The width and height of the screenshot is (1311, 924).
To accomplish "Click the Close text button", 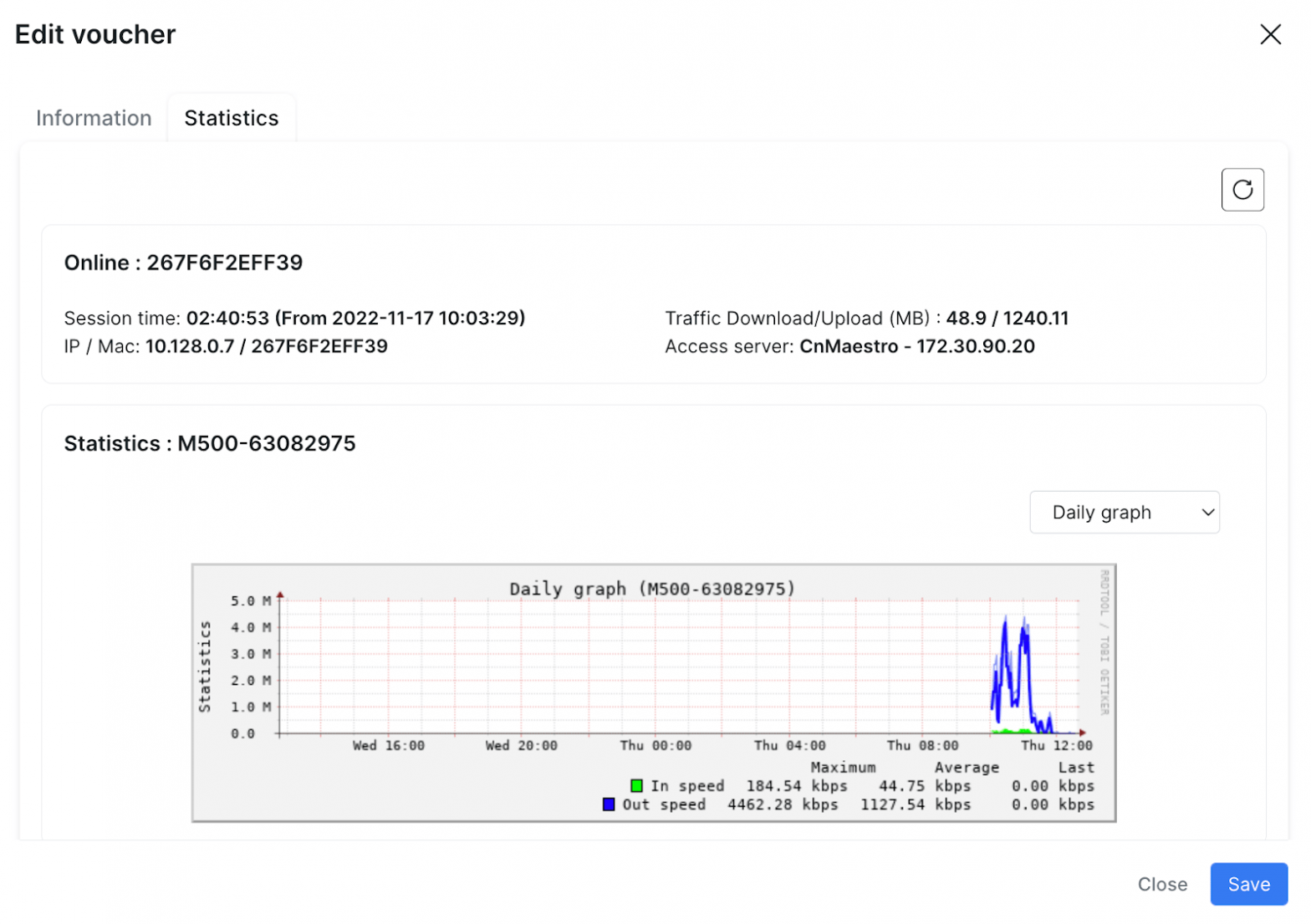I will click(x=1161, y=884).
